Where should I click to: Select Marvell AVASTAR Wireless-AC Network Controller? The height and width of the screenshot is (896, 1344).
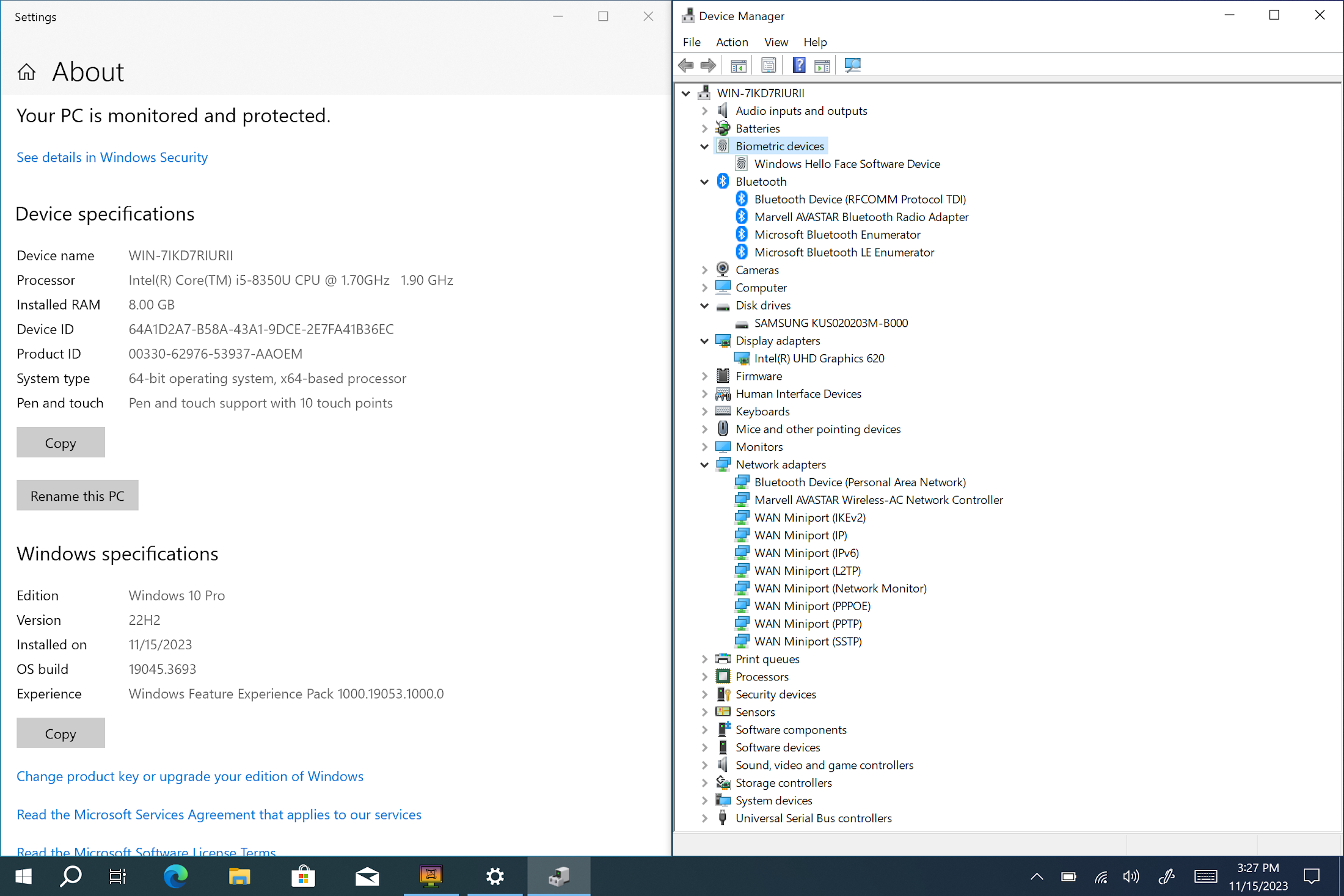point(878,500)
